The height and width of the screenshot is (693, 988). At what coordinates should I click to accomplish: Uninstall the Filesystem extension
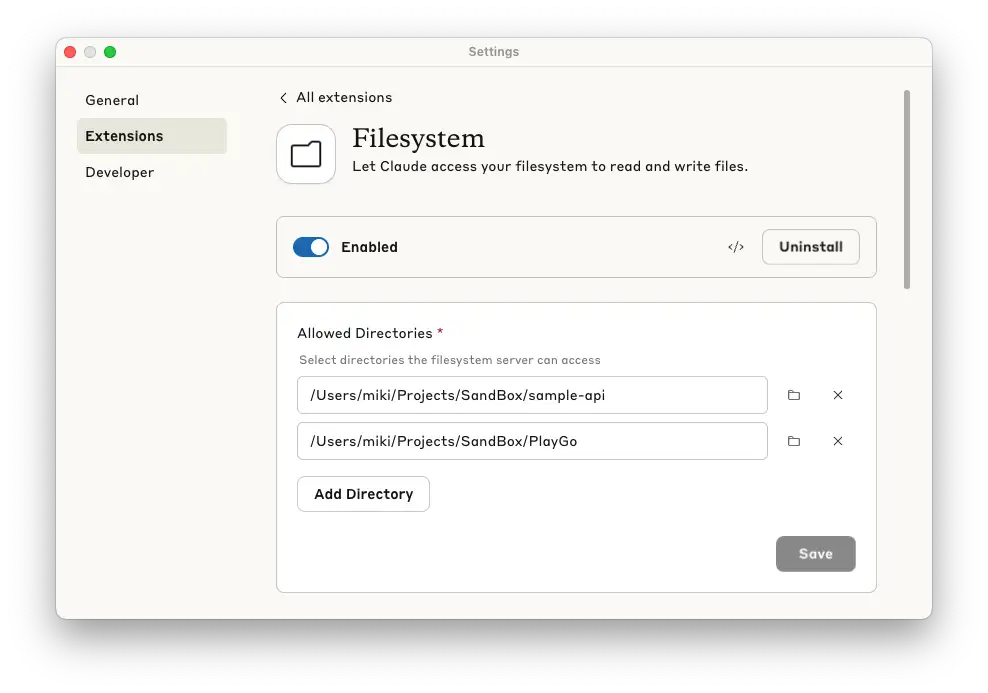(x=810, y=246)
